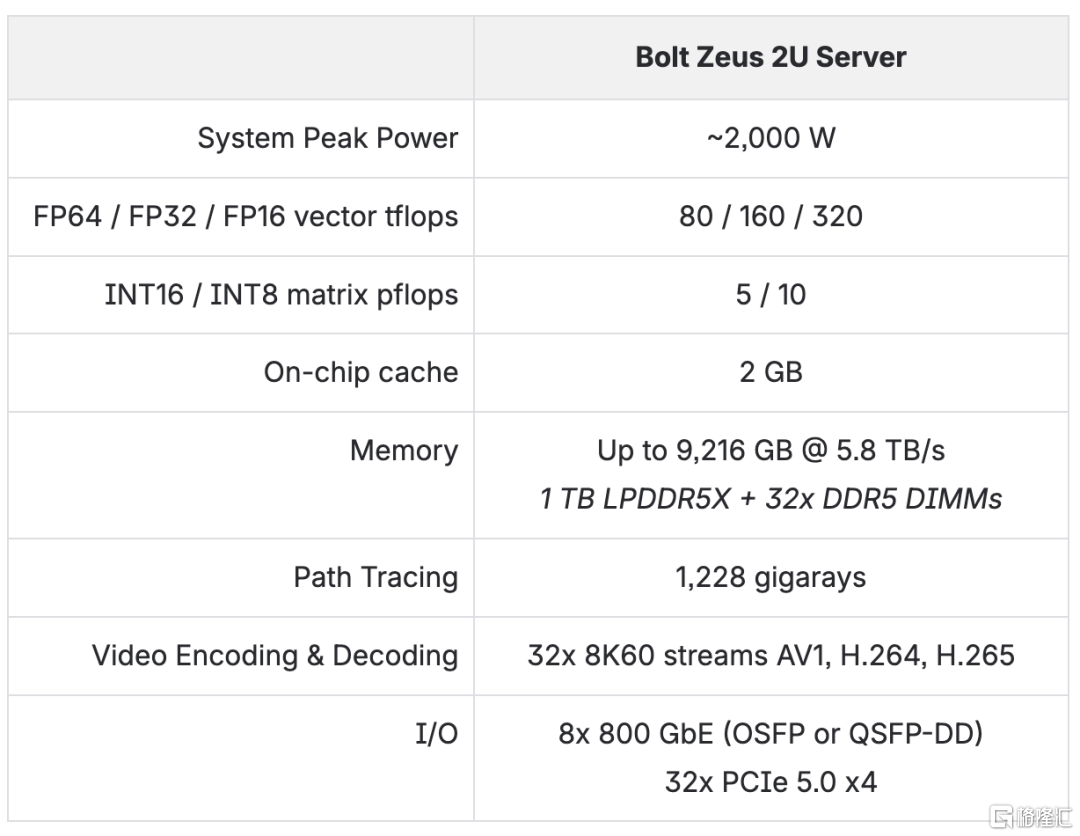Click the 8x 800 GbE line
Image resolution: width=1080 pixels, height=836 pixels.
770,733
